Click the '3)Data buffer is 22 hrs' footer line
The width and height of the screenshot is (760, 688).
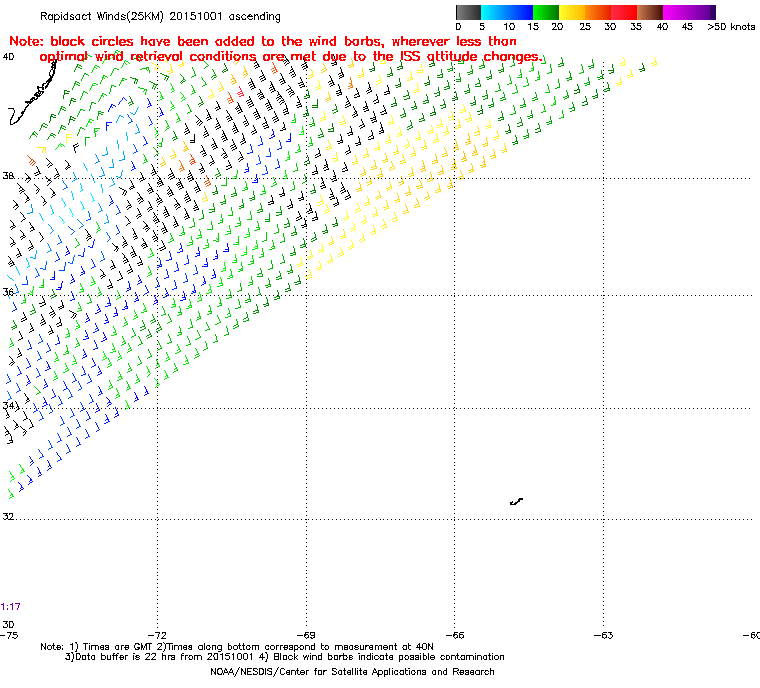coord(285,657)
